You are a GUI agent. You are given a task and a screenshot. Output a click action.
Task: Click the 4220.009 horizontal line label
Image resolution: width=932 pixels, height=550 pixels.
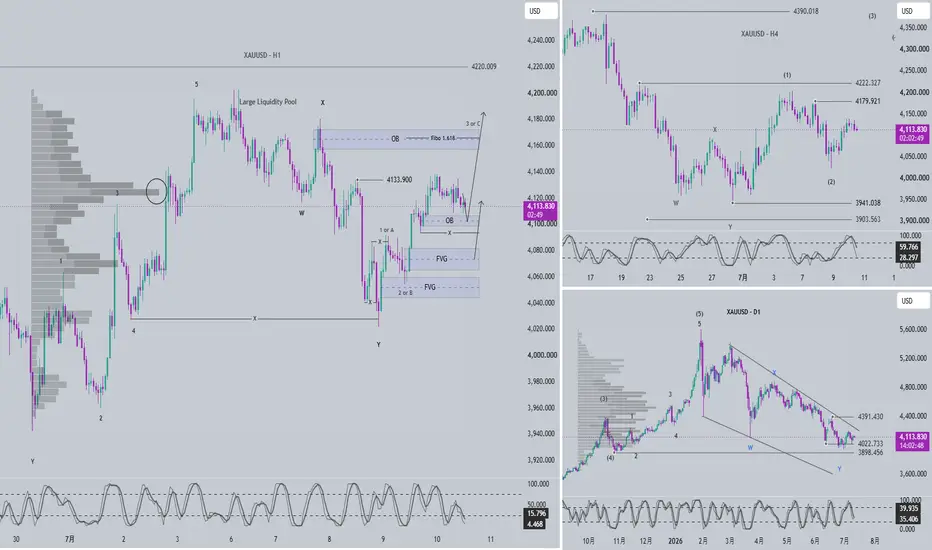point(484,67)
